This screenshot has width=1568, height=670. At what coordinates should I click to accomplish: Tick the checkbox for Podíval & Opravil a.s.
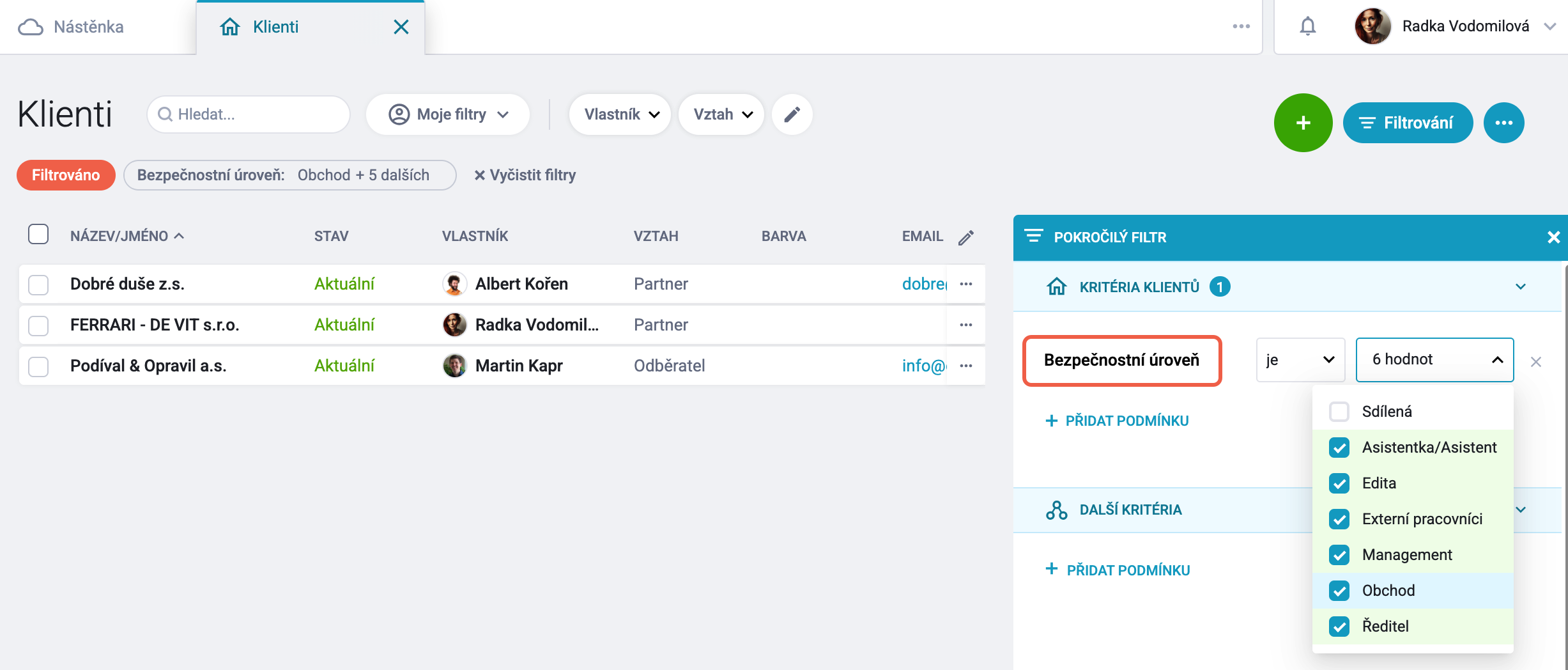click(38, 366)
